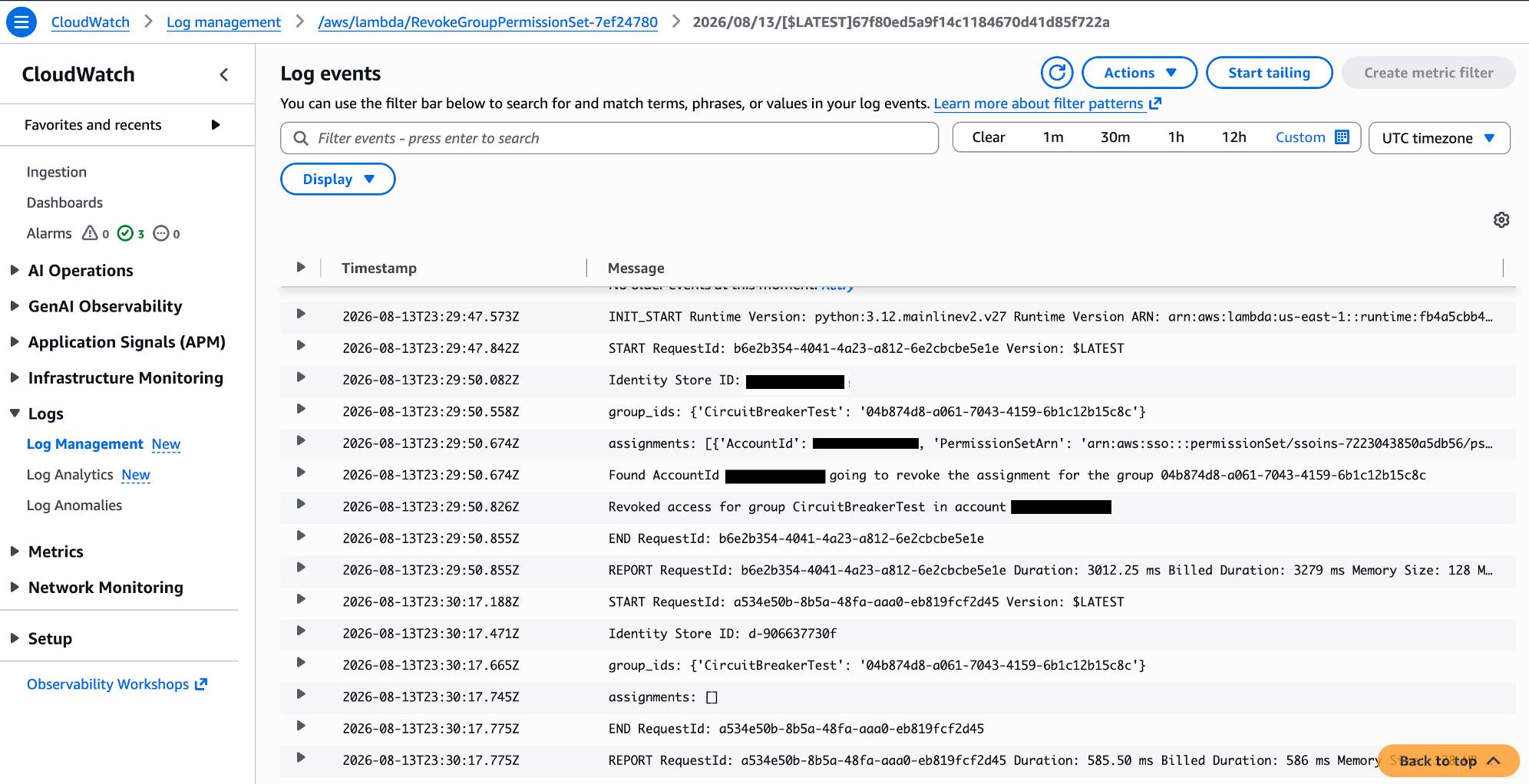
Task: Select the 12h time range
Action: (1233, 137)
